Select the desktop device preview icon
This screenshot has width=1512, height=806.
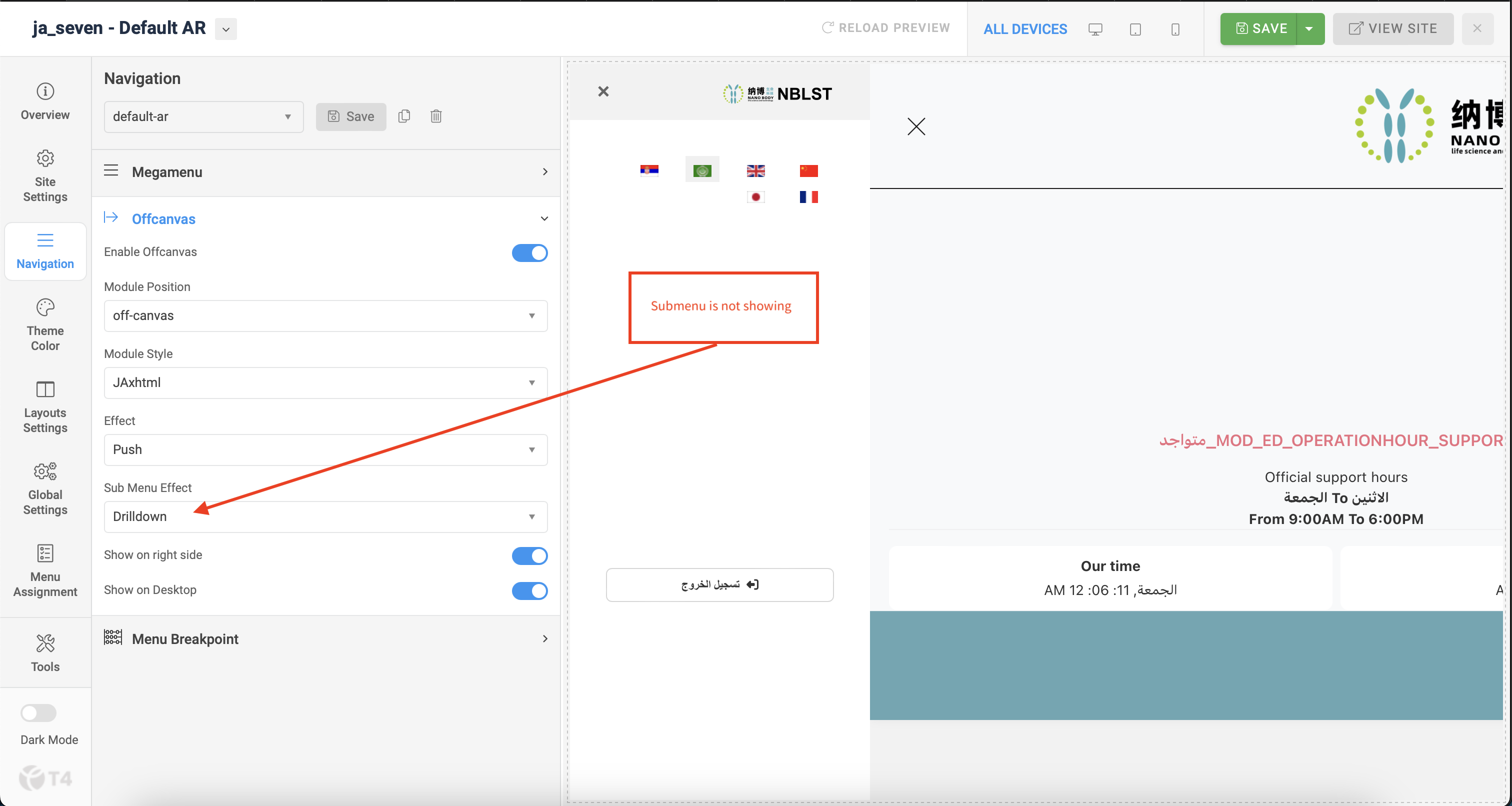pos(1094,29)
